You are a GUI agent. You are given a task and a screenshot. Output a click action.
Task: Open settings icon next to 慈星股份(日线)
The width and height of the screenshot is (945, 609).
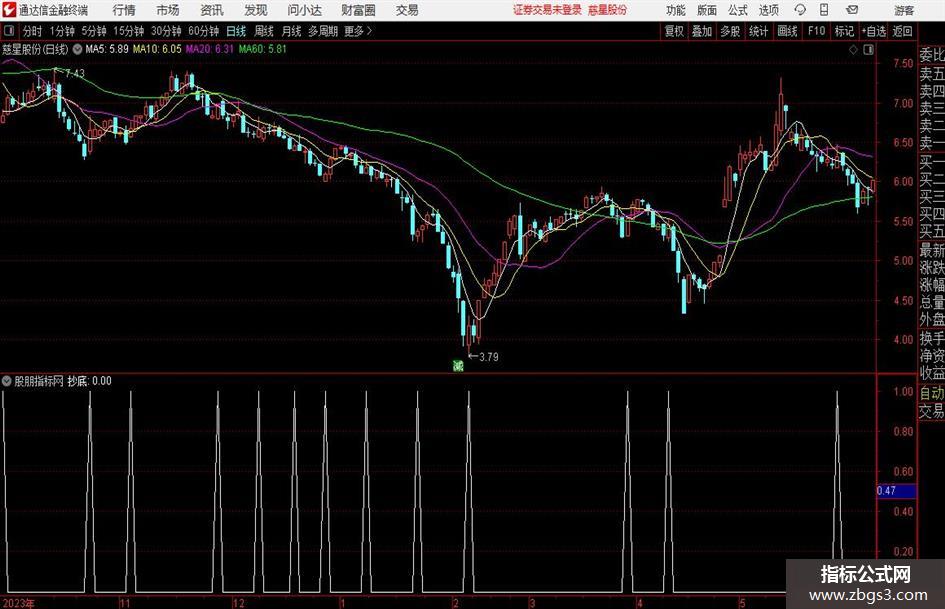[78, 49]
